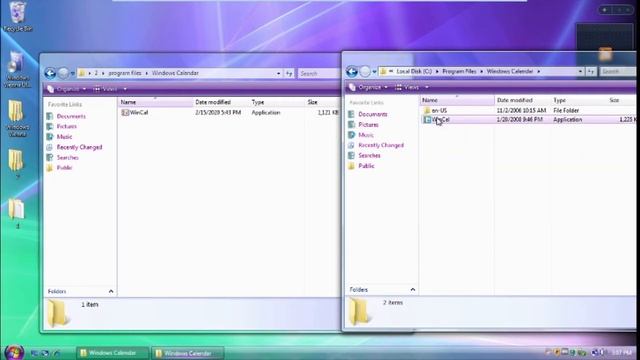This screenshot has height=360, width=640.
Task: Sort by Date modified in right window
Action: (x=522, y=100)
